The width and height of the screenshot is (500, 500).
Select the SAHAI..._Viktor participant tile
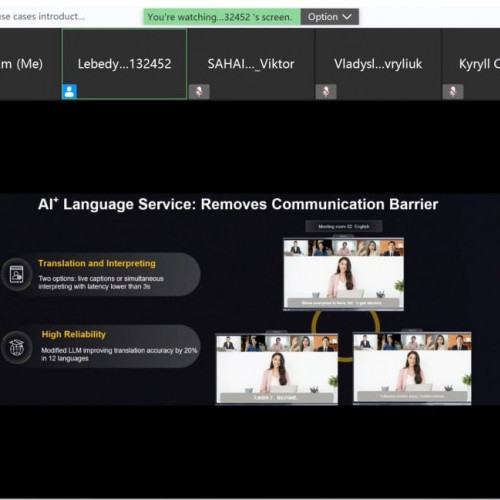pyautogui.click(x=251, y=64)
